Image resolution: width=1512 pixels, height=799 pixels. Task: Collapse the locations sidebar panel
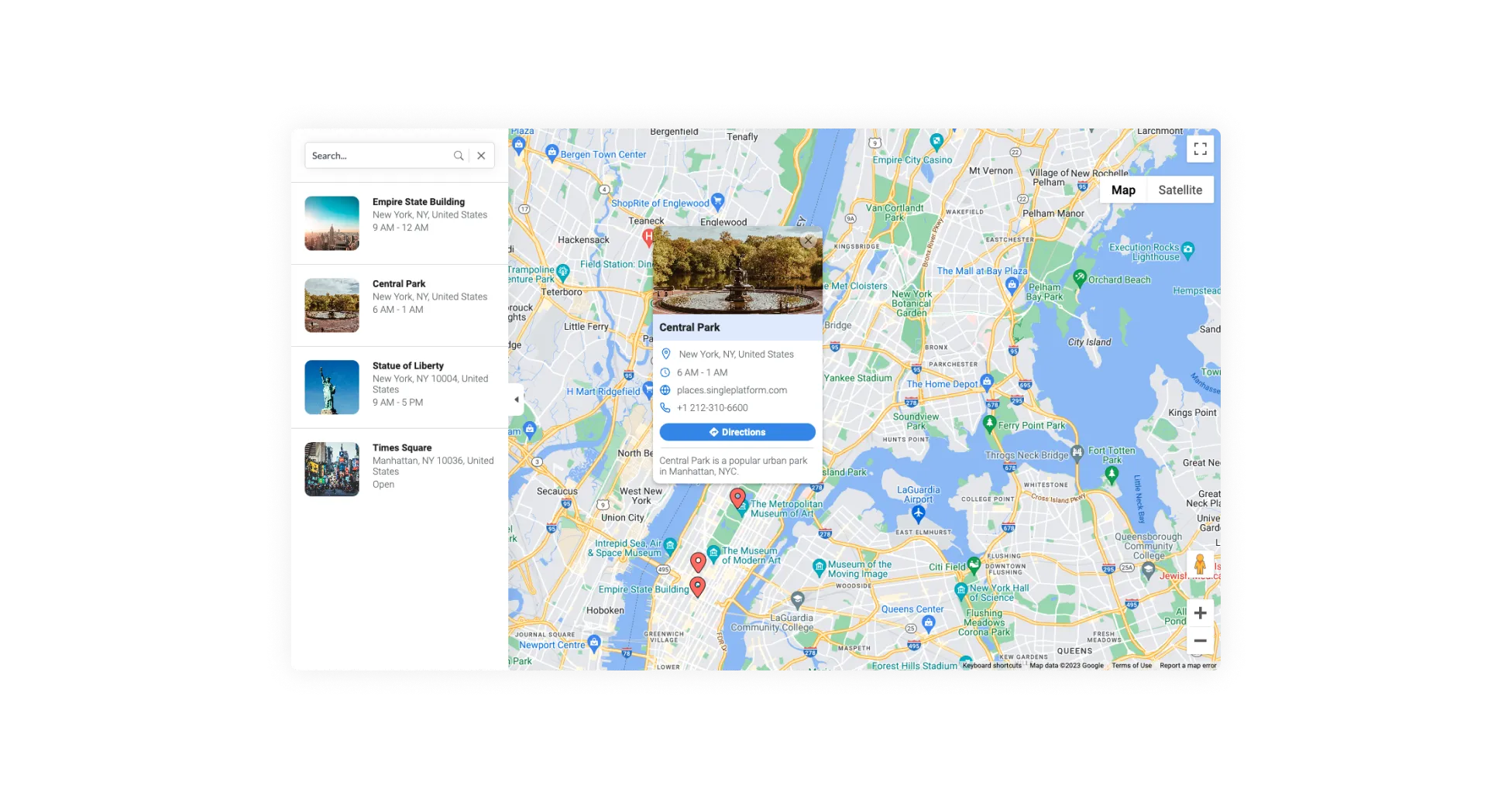(x=516, y=399)
